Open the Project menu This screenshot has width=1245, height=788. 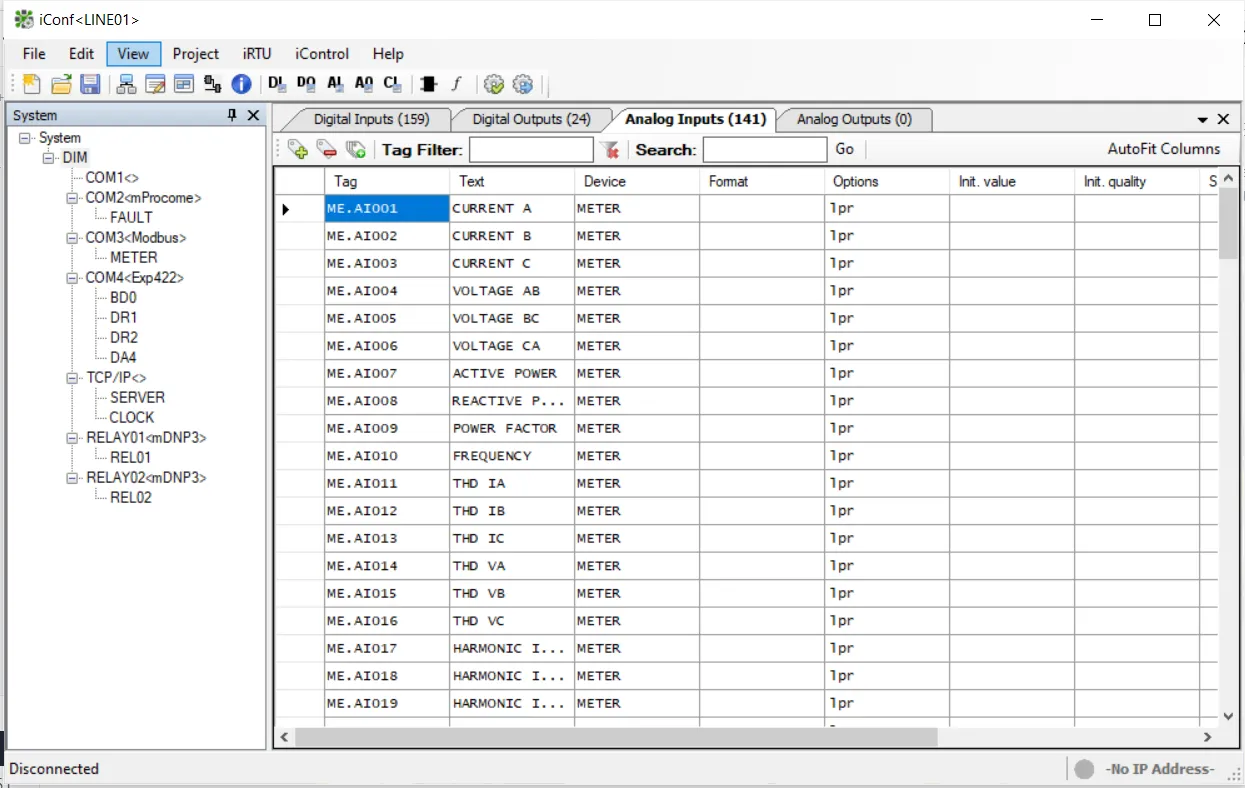point(196,54)
